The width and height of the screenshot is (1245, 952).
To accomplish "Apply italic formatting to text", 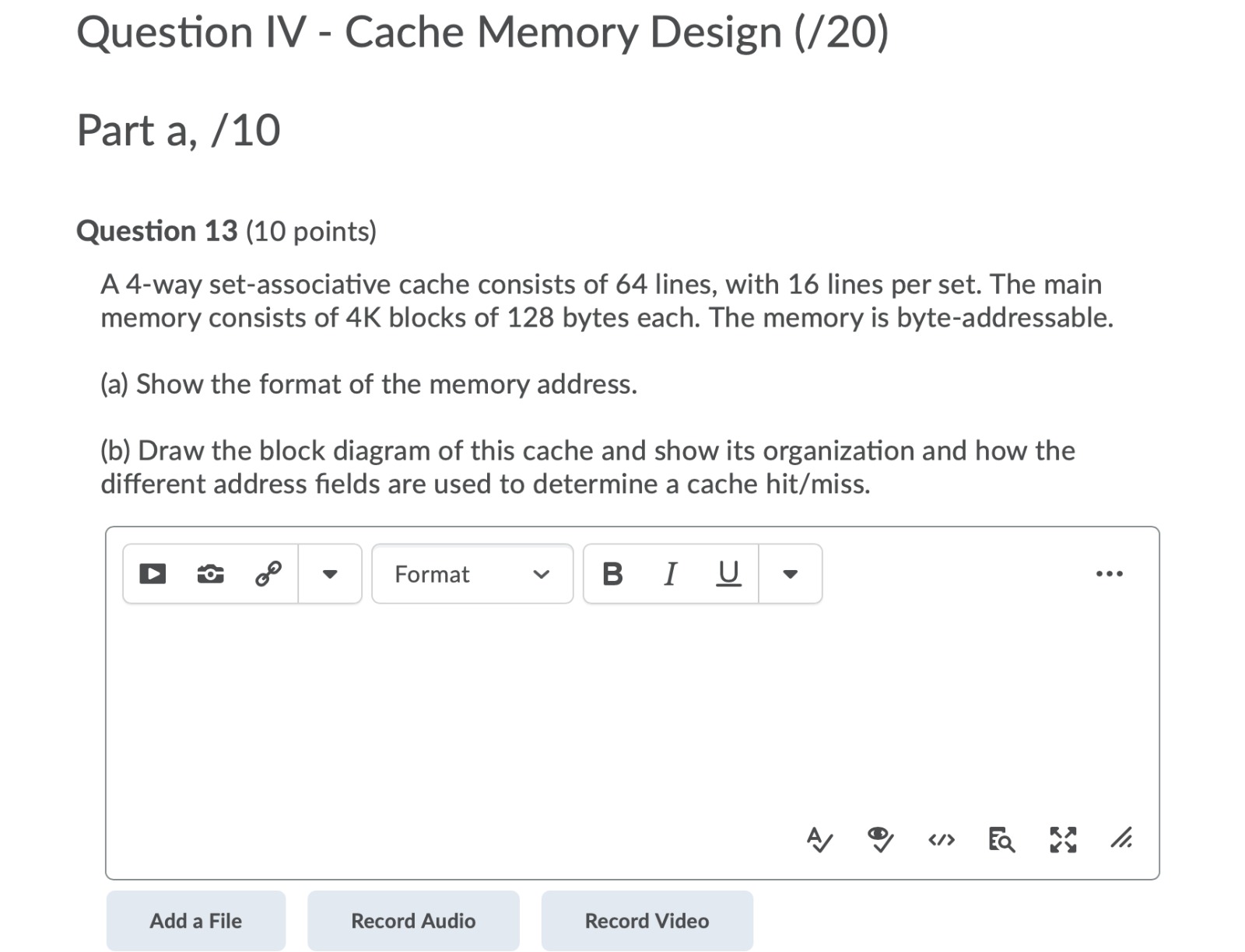I will (668, 574).
